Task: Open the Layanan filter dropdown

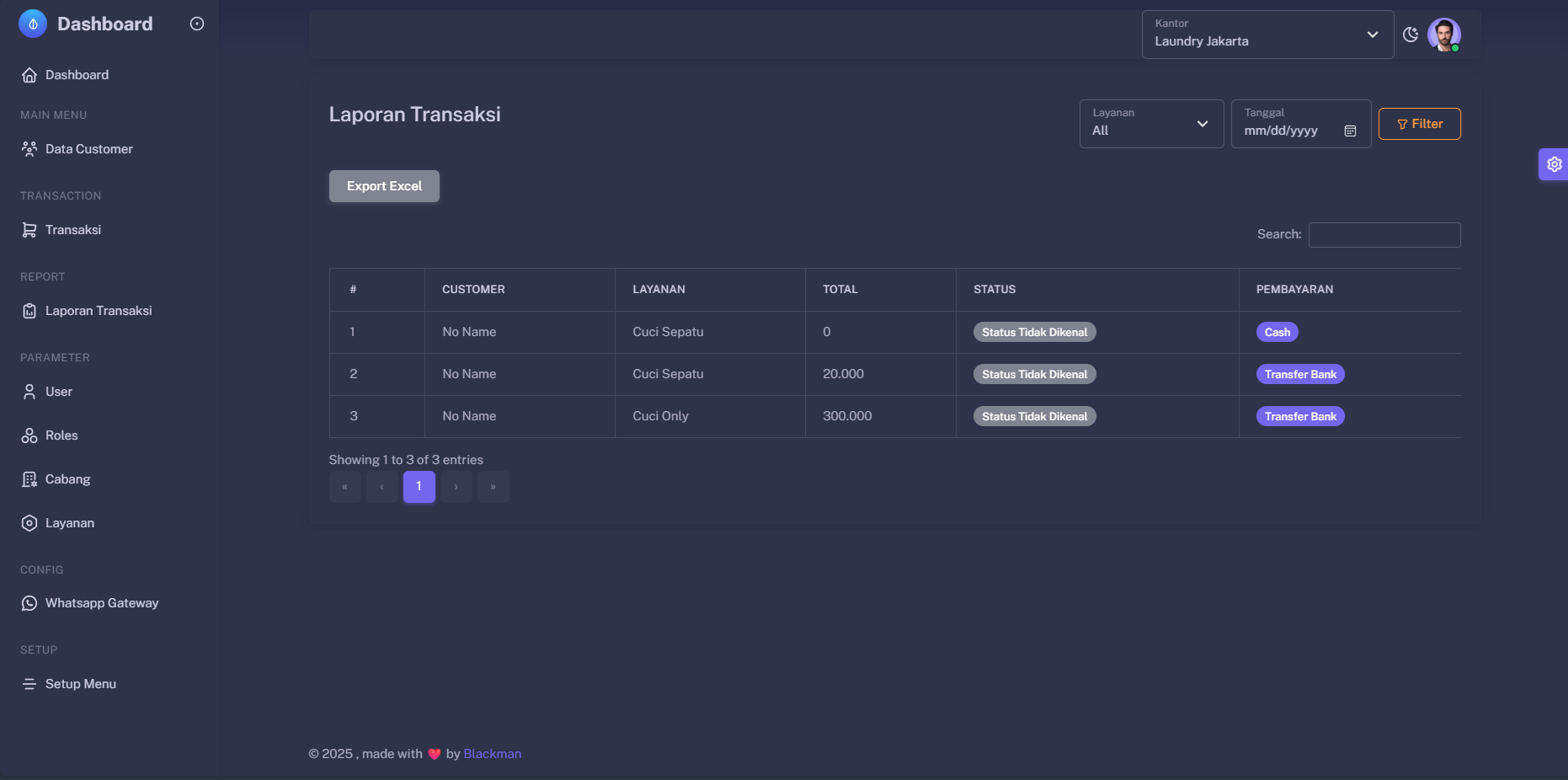Action: click(1150, 124)
